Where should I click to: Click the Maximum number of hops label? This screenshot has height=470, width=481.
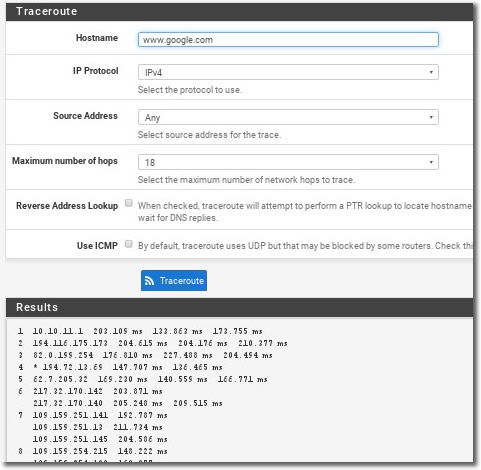pyautogui.click(x=65, y=161)
